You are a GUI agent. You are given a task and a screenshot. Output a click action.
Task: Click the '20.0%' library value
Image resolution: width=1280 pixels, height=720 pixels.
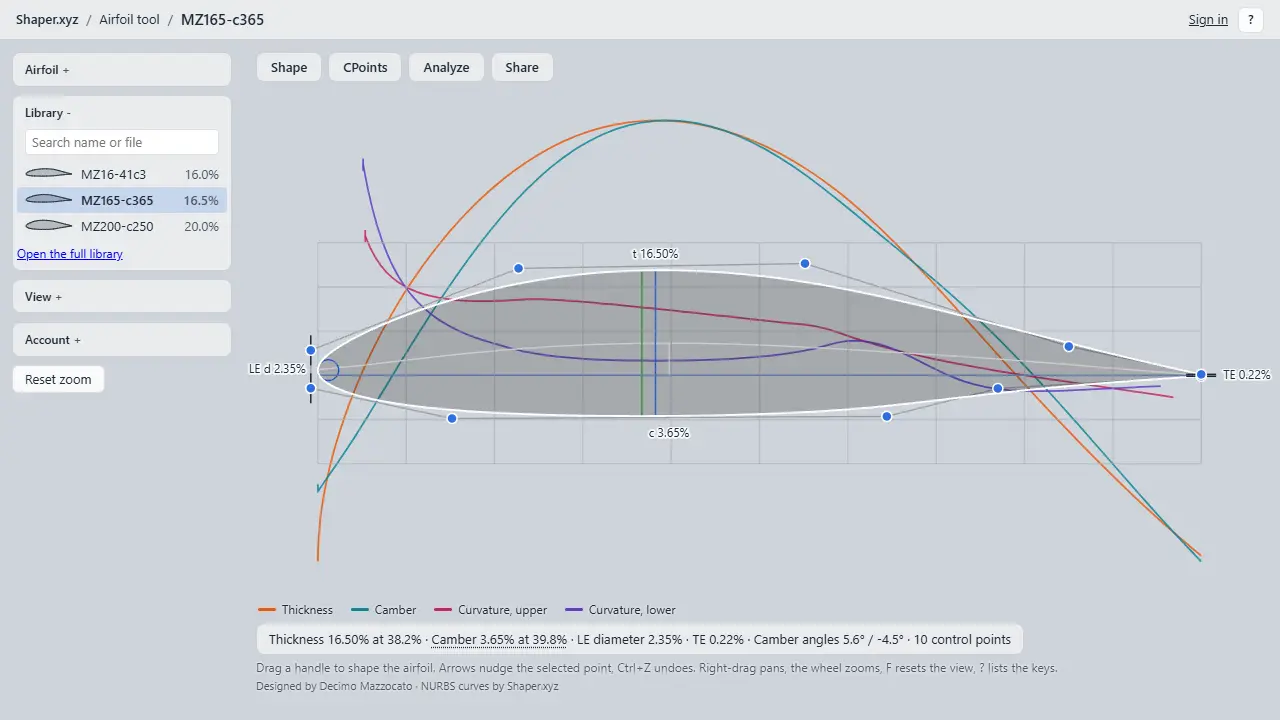click(x=202, y=226)
